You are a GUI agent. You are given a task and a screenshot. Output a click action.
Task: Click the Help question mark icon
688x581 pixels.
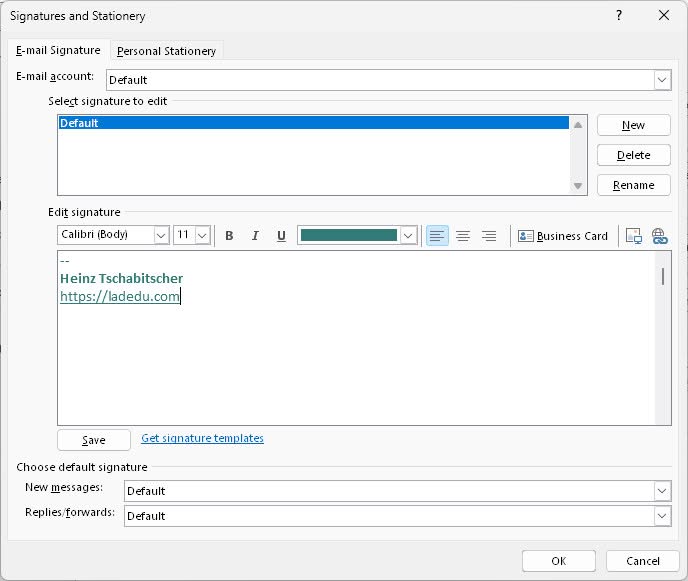619,15
